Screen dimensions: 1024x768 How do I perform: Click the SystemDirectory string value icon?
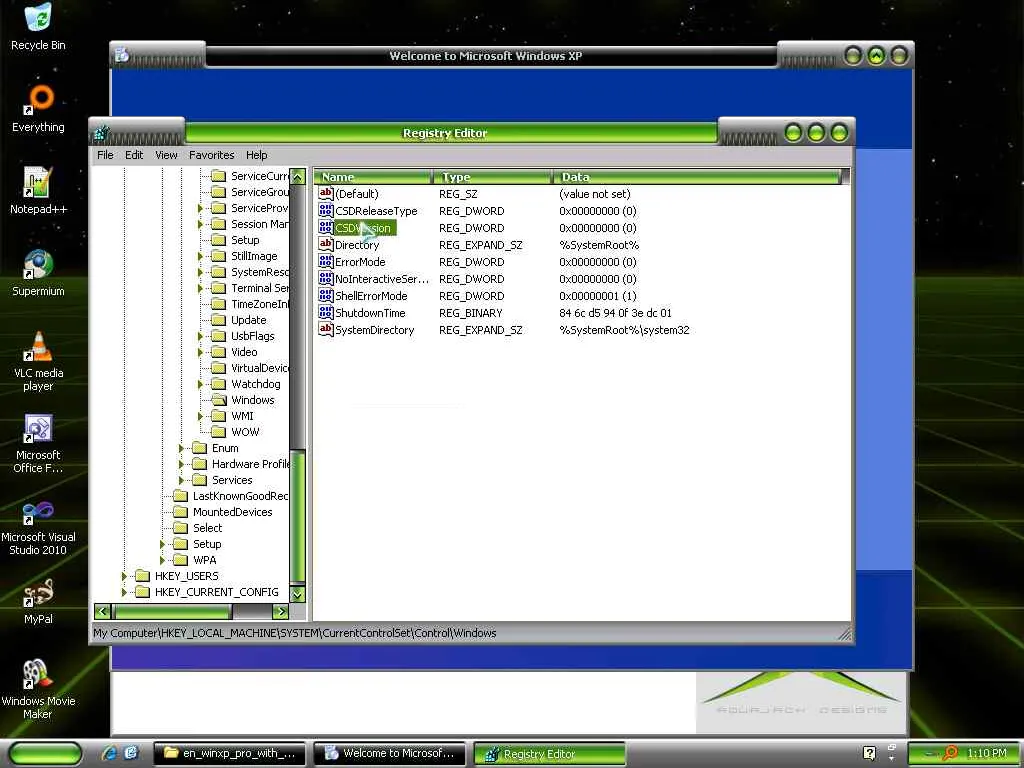pyautogui.click(x=325, y=329)
